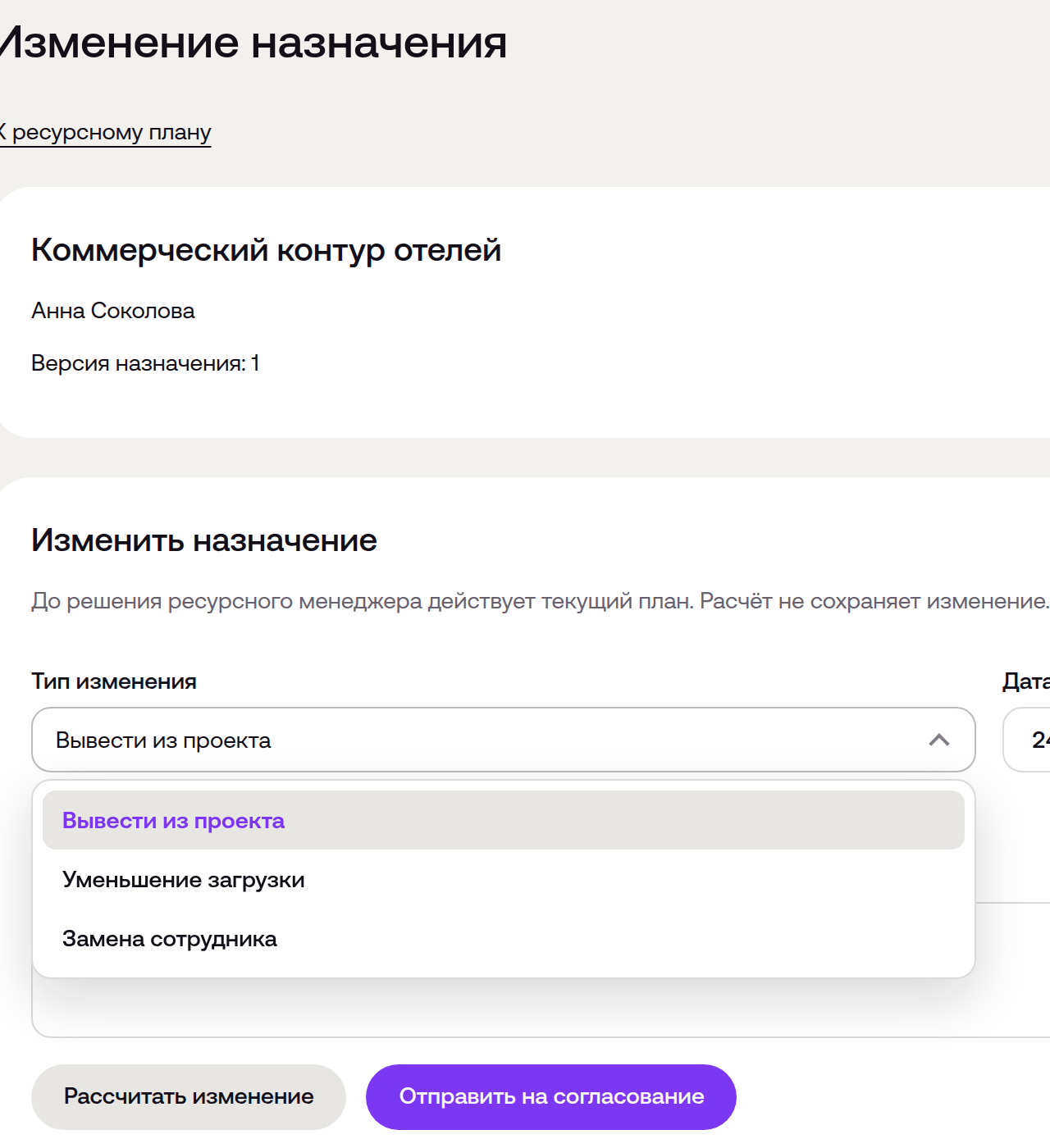Screen dimensions: 1050x1148
Task: Click the date input field under "Дата"
Action: [1027, 740]
